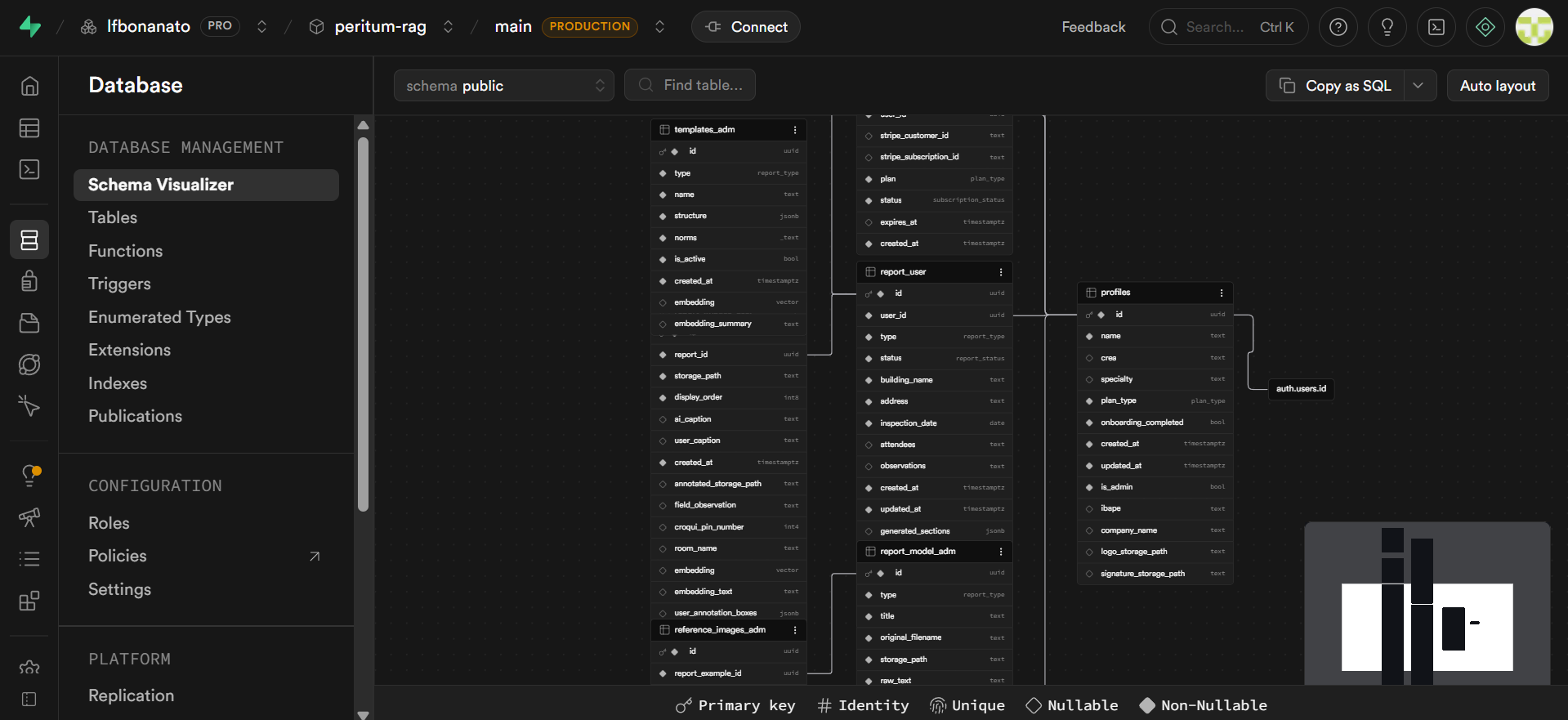Open the organization switcher chevrons

[x=261, y=27]
